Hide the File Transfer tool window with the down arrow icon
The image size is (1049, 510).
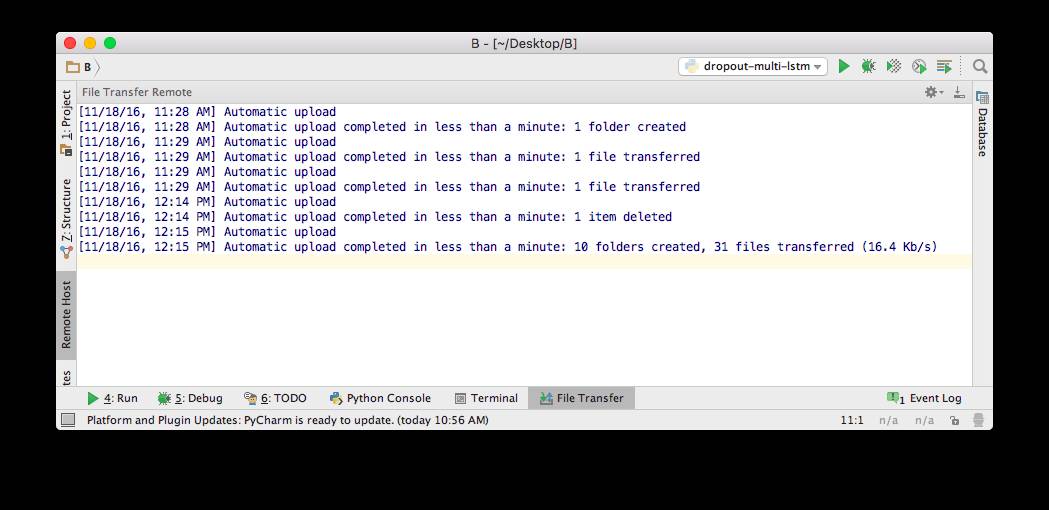959,92
